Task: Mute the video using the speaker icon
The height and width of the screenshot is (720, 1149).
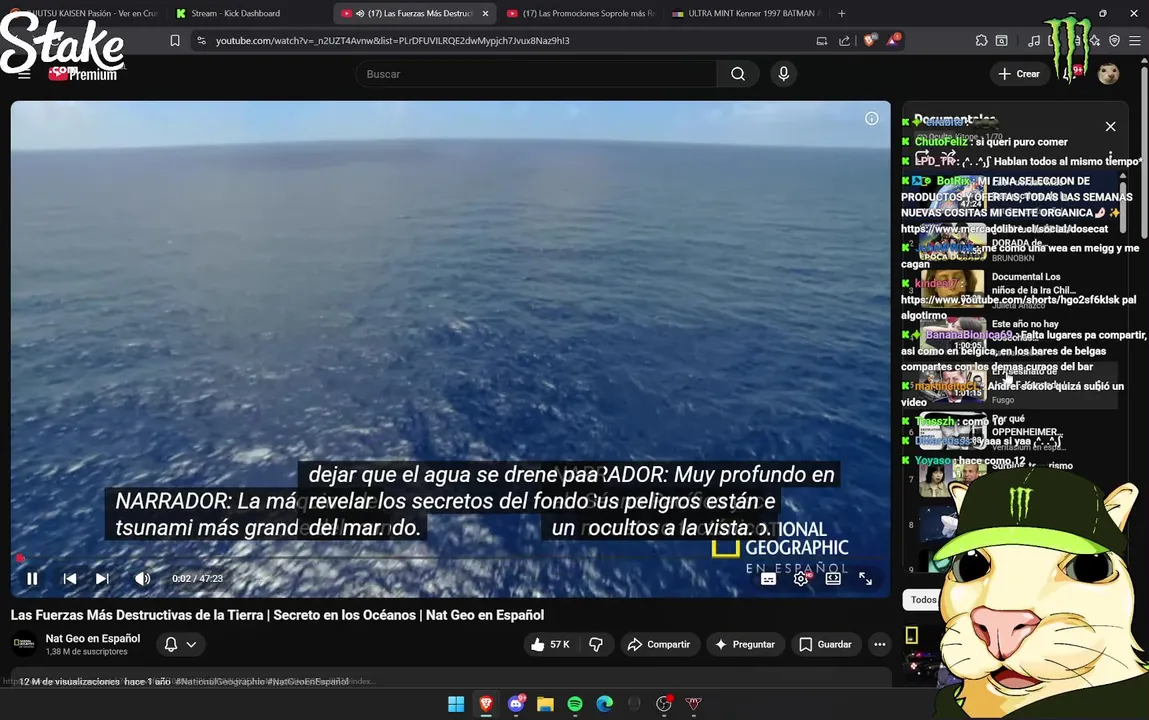Action: [142, 579]
